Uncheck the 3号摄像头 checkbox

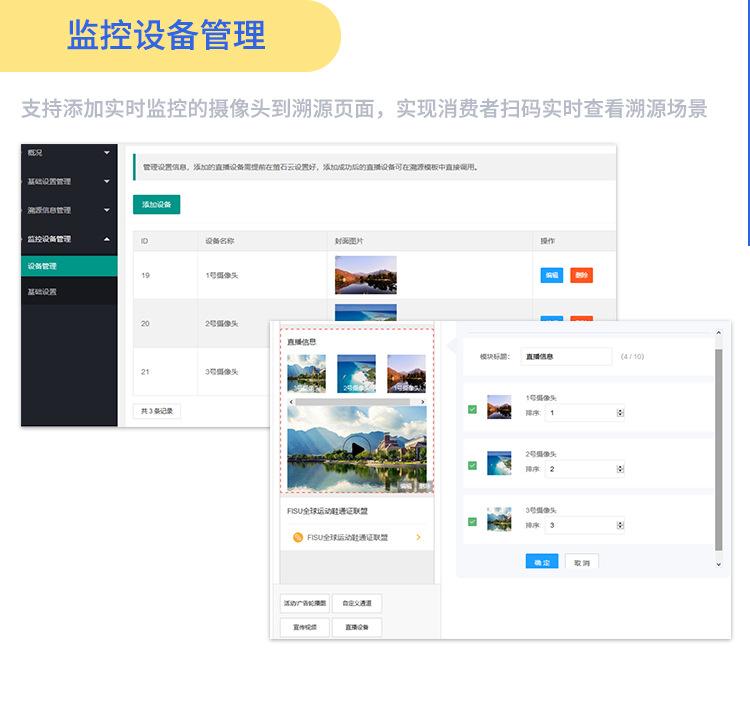click(x=472, y=521)
